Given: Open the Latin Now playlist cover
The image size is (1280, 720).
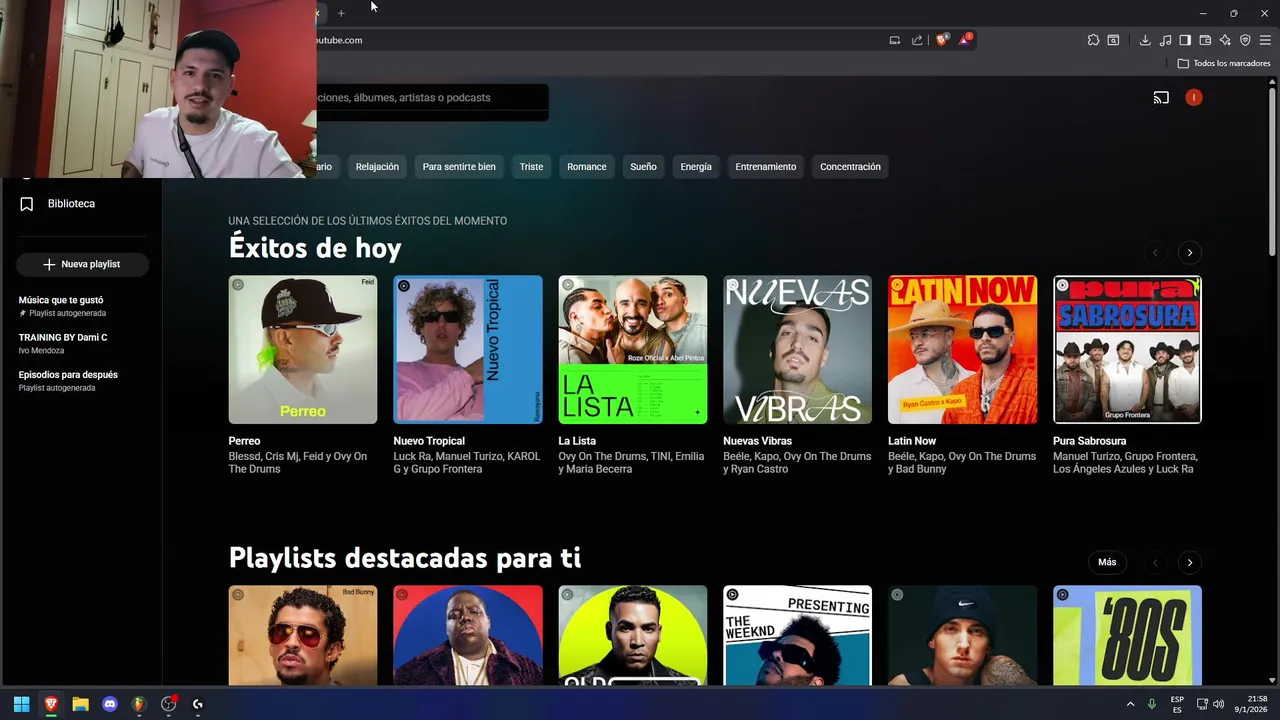Looking at the screenshot, I should [962, 350].
